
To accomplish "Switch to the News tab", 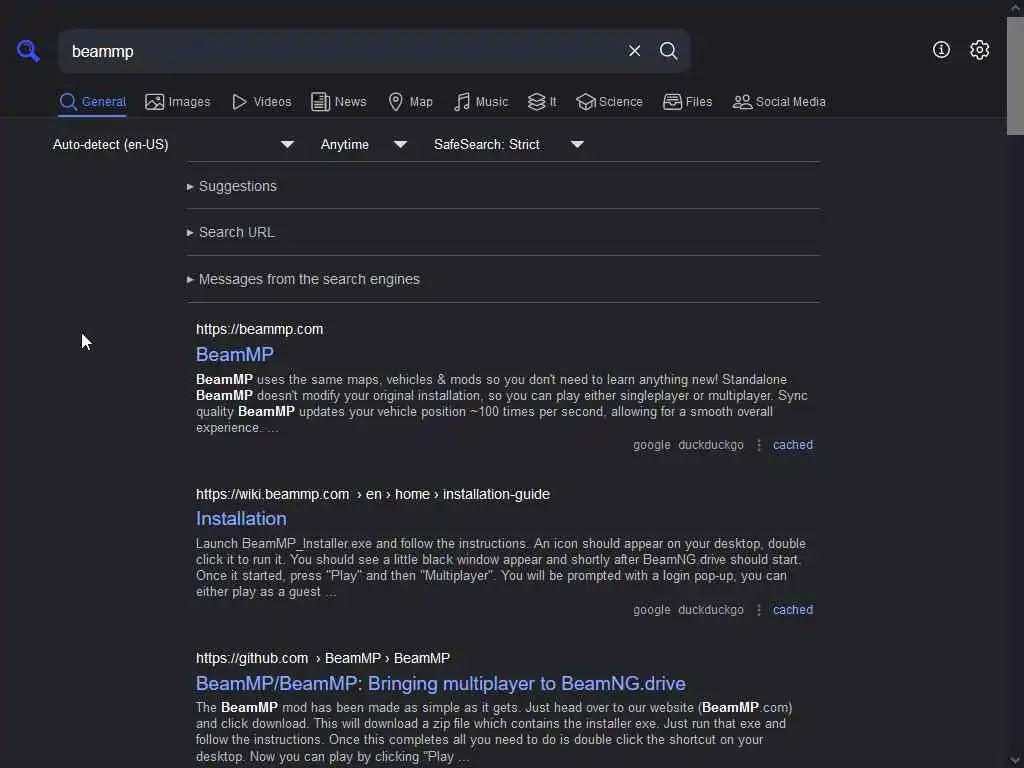I will point(338,102).
